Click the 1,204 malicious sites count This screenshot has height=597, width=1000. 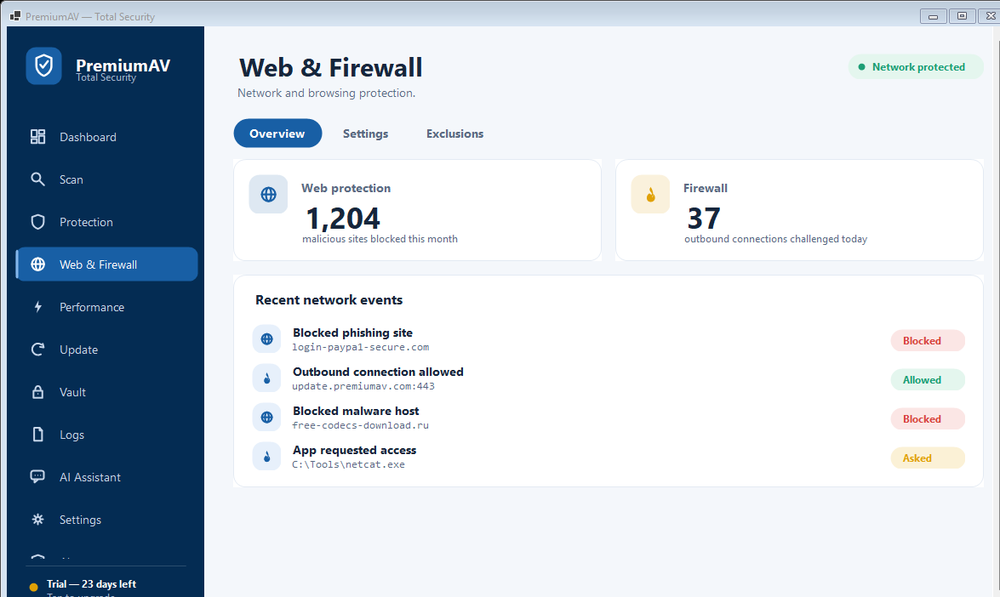(343, 218)
